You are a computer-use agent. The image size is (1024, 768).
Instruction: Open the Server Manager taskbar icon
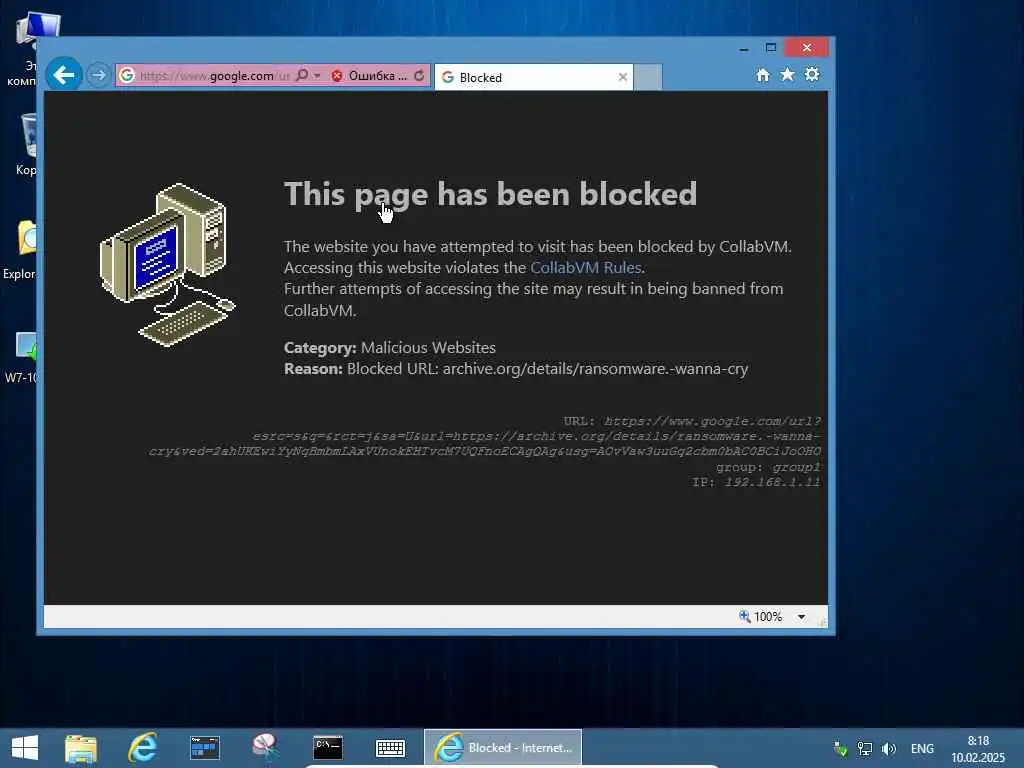(204, 748)
